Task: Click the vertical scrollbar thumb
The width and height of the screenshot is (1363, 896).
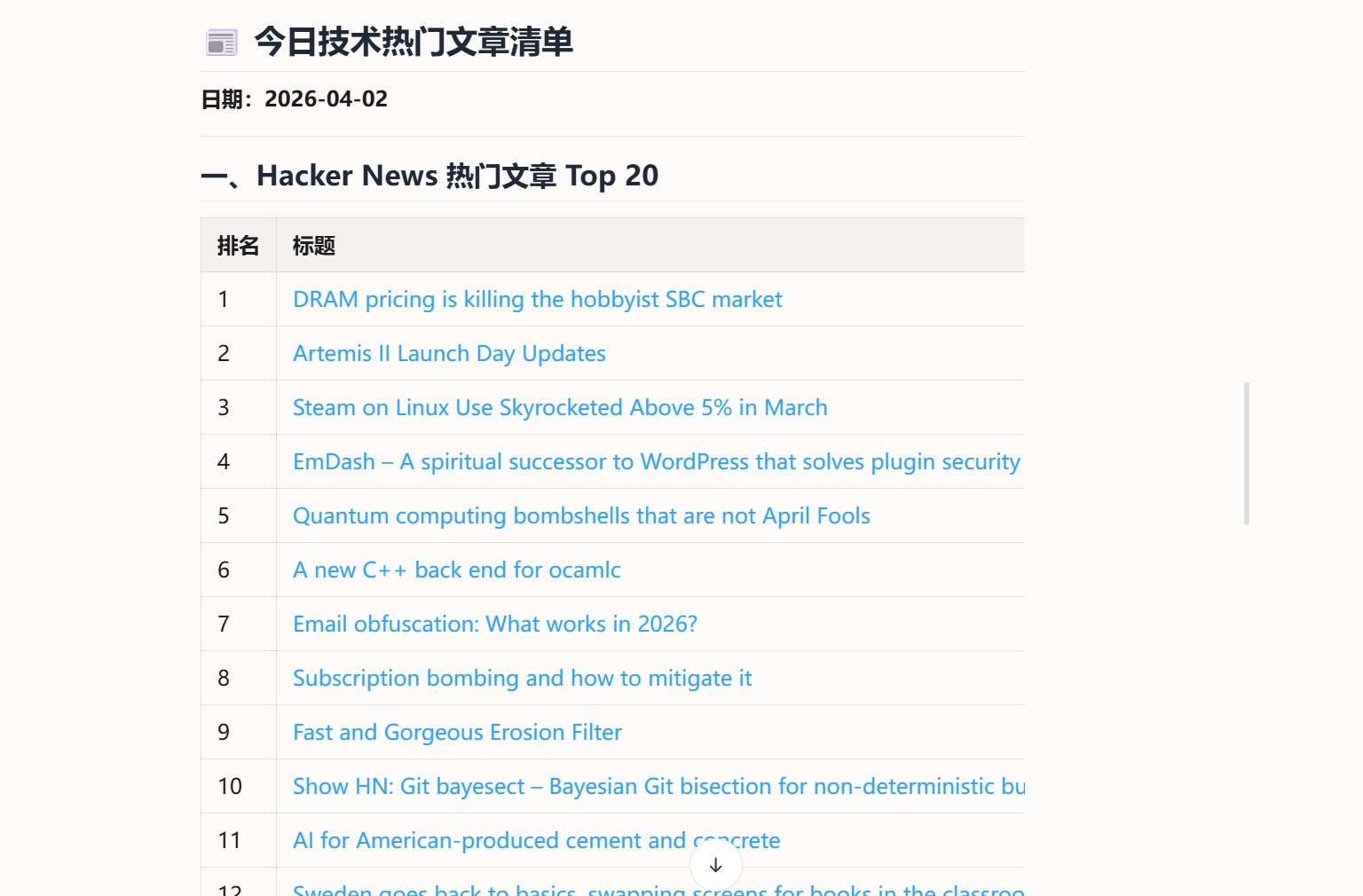Action: (1247, 453)
